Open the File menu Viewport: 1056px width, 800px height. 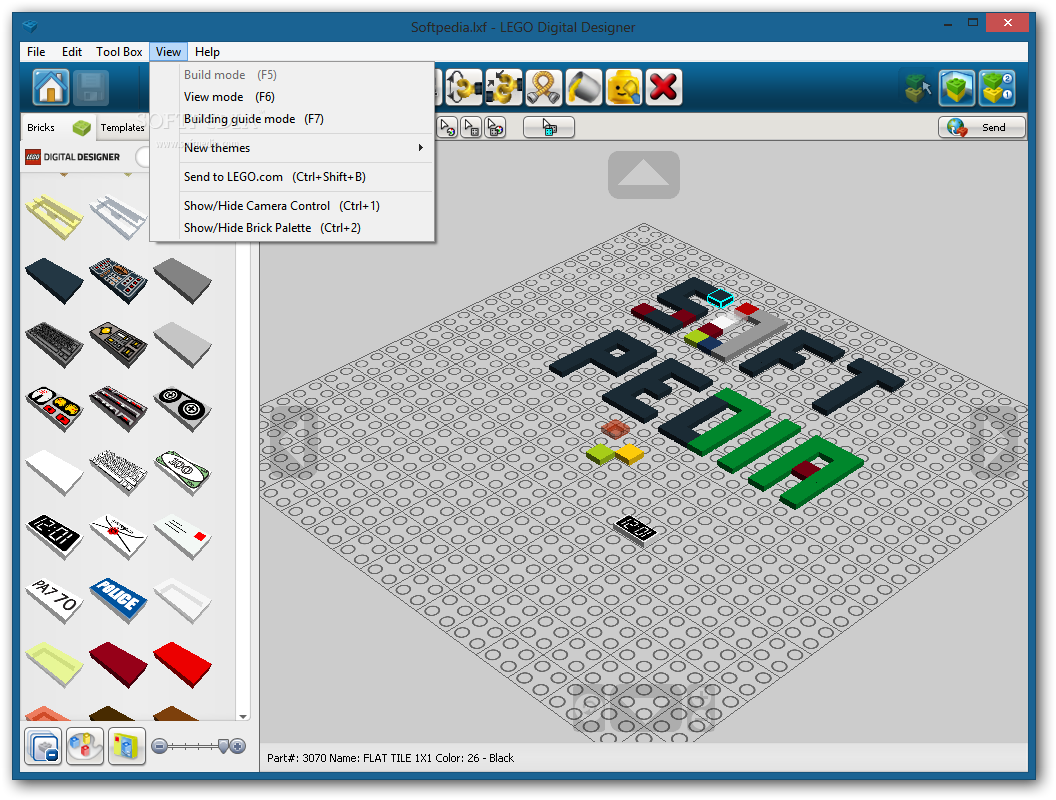(36, 52)
